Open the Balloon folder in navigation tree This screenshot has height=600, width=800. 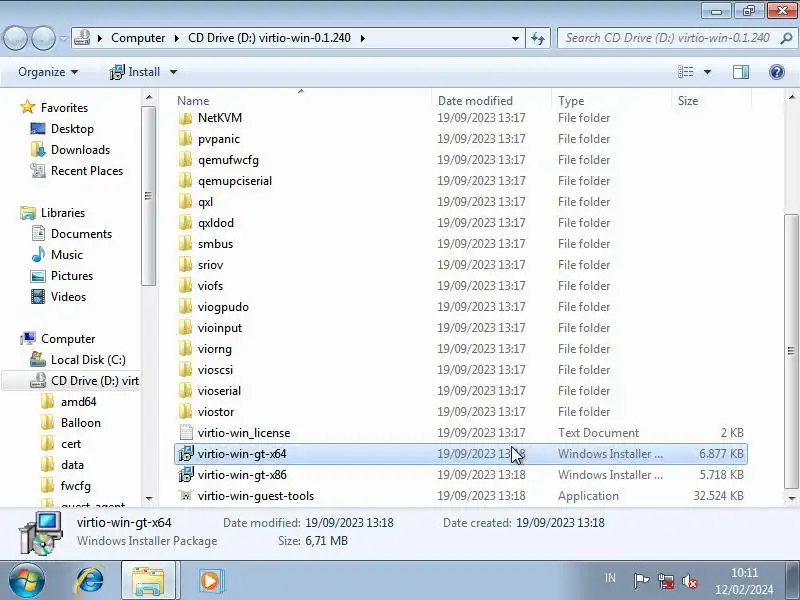click(81, 422)
